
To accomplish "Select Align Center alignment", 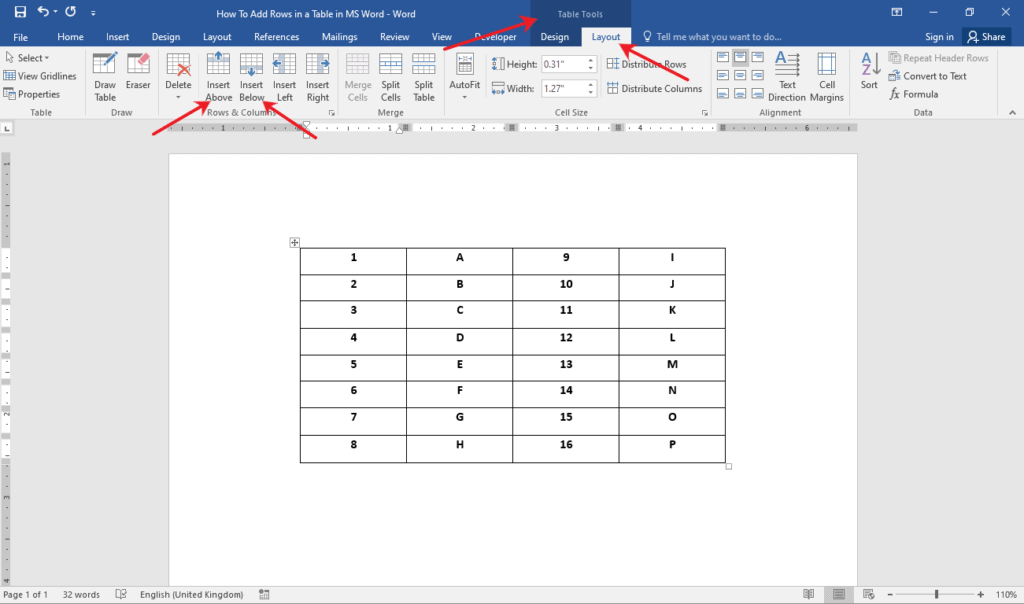I will point(740,75).
